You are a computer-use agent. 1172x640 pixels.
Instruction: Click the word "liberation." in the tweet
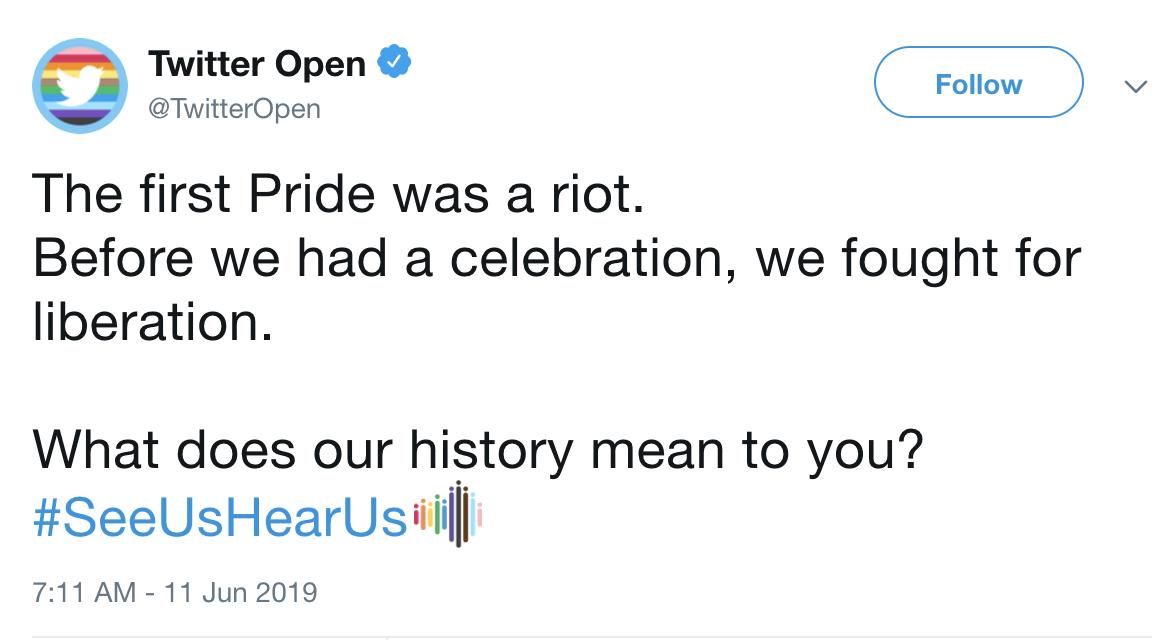[x=152, y=322]
